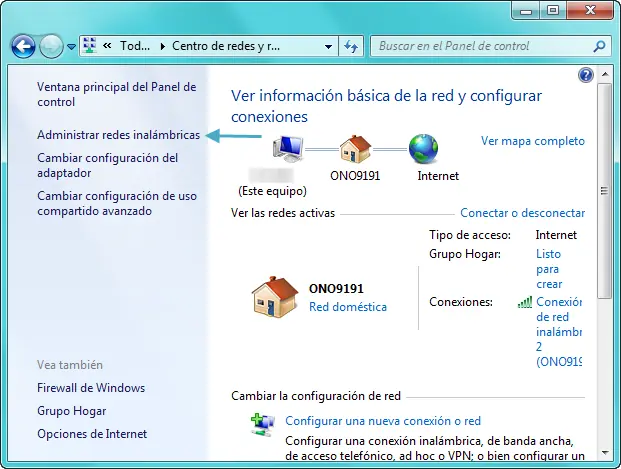Open the address bar history dropdown
Image resolution: width=621 pixels, height=469 pixels.
(x=328, y=46)
